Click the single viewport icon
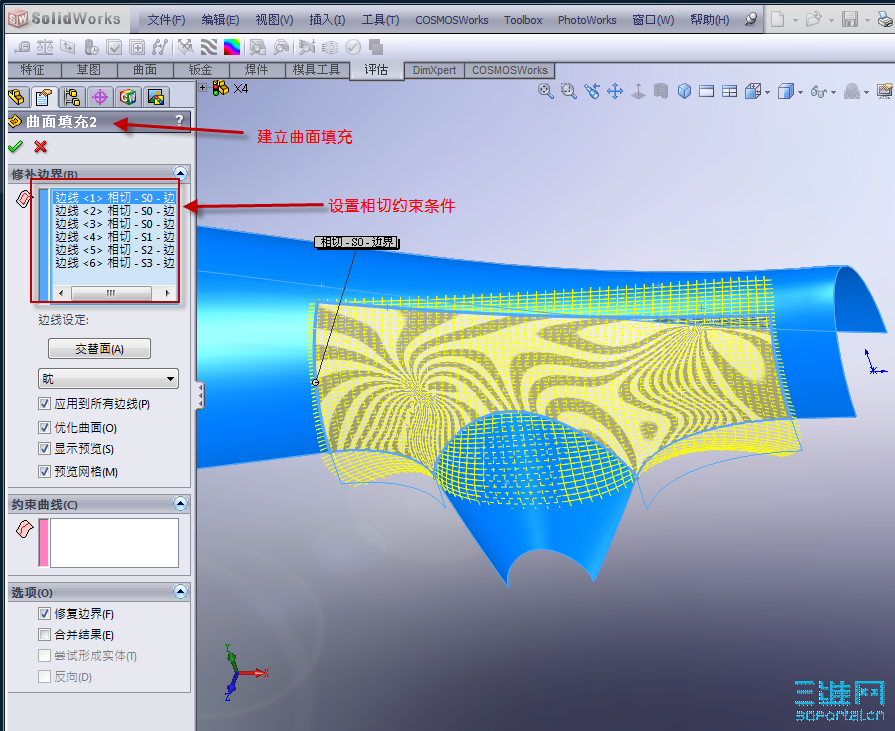The width and height of the screenshot is (895, 731). pyautogui.click(x=707, y=91)
